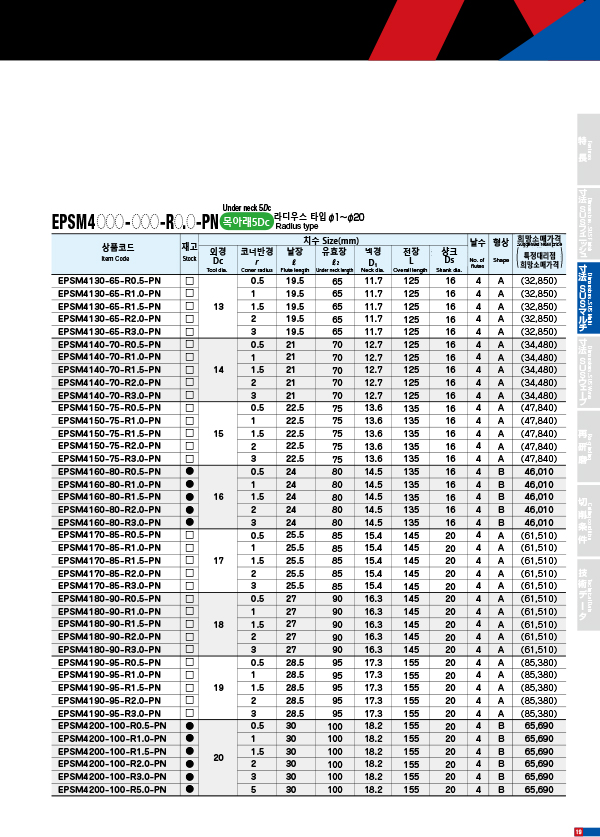Image resolution: width=600 pixels, height=837 pixels.
Task: Click the 날장 flute length header
Action: pos(295,259)
